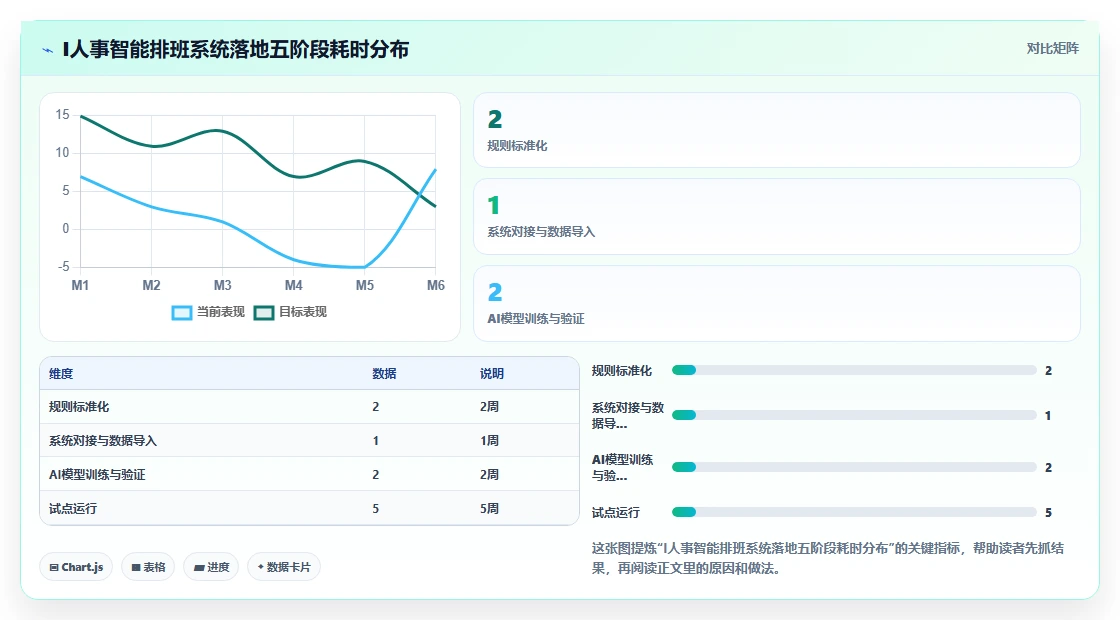
Task: Click the M1 axis label on the chart
Action: pyautogui.click(x=80, y=286)
